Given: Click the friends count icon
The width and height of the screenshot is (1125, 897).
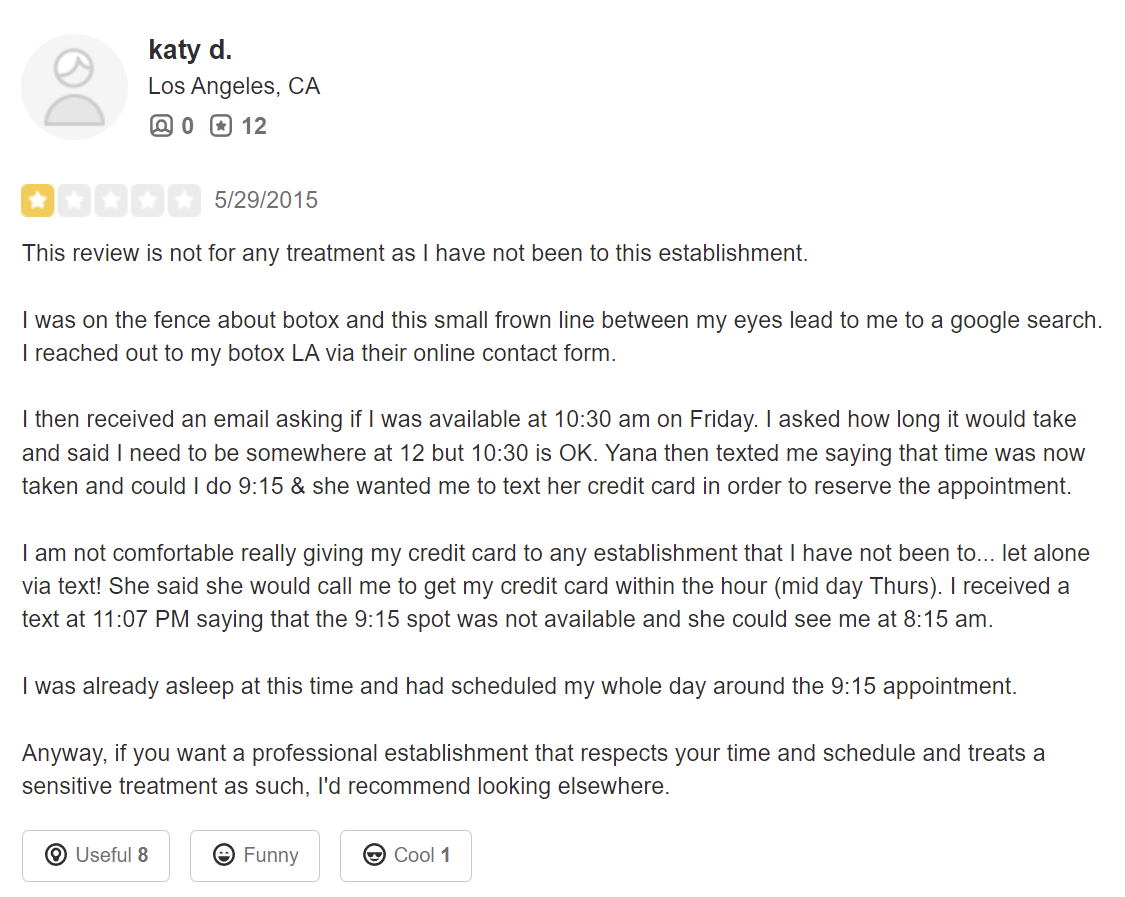Looking at the screenshot, I should [161, 126].
